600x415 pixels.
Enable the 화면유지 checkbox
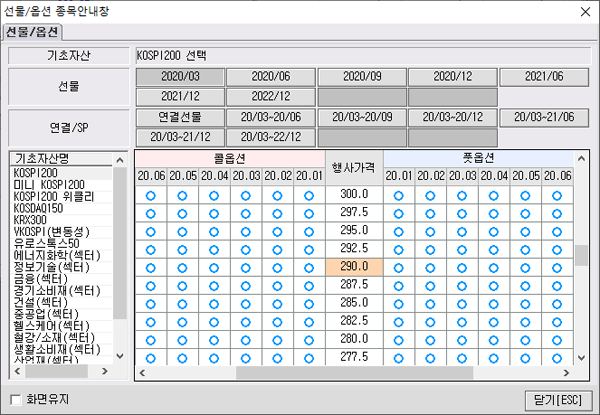16,399
